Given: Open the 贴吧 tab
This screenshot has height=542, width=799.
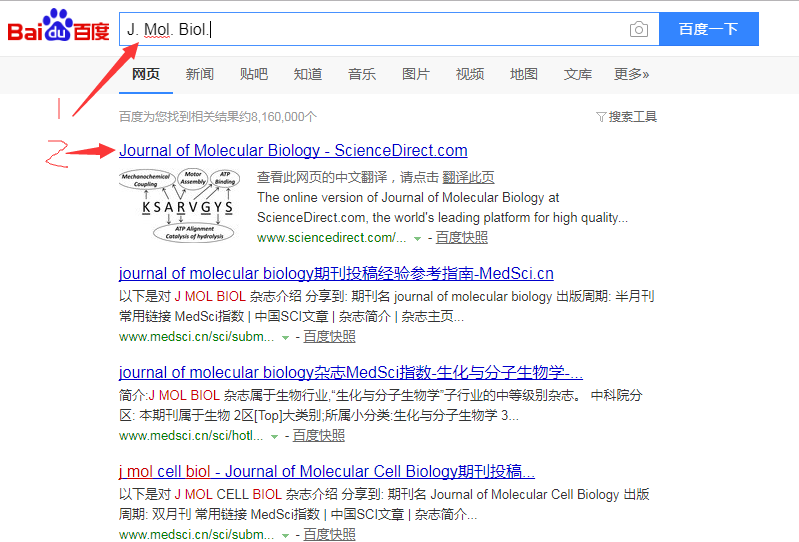Looking at the screenshot, I should [x=254, y=74].
